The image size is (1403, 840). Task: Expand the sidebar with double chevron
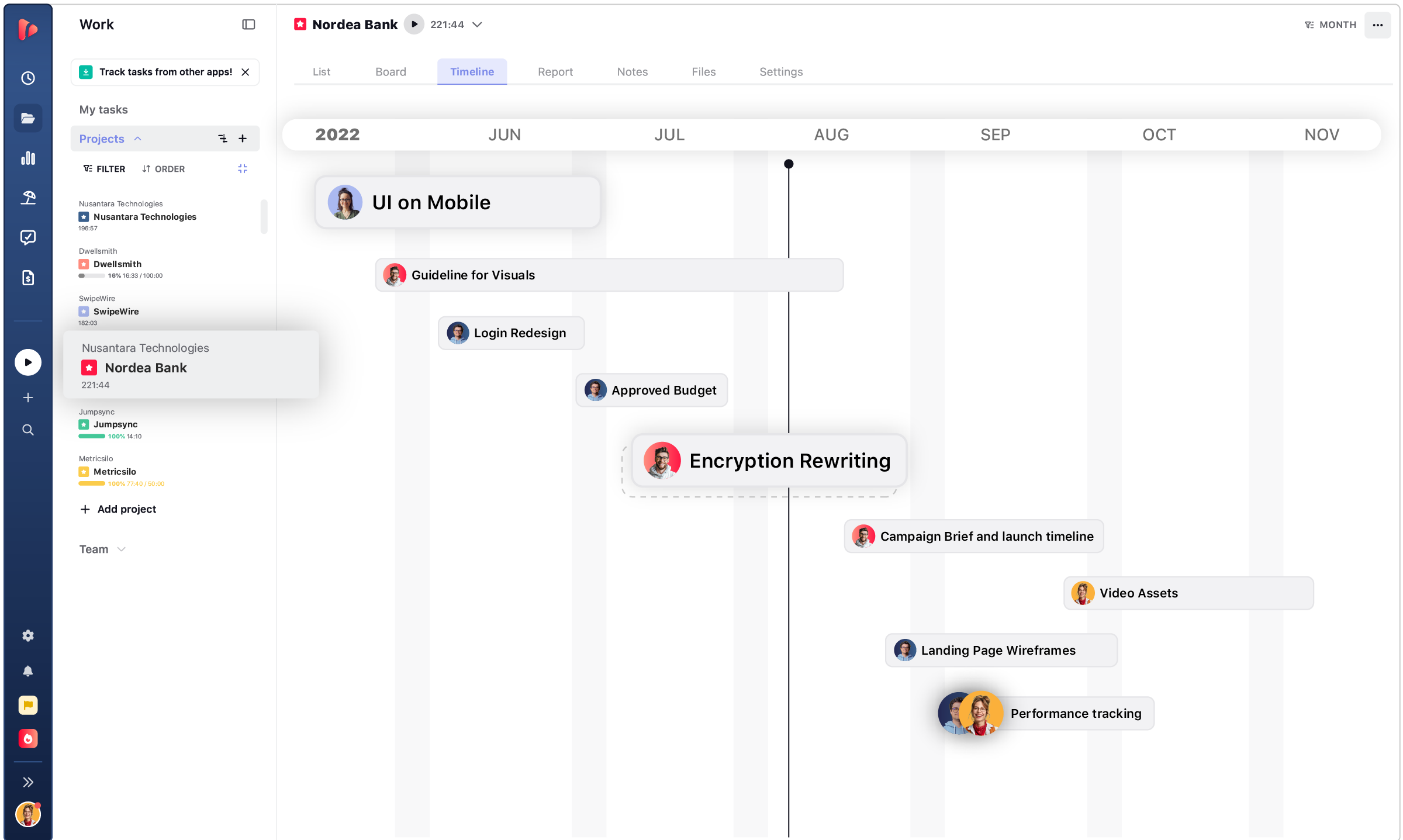28,782
